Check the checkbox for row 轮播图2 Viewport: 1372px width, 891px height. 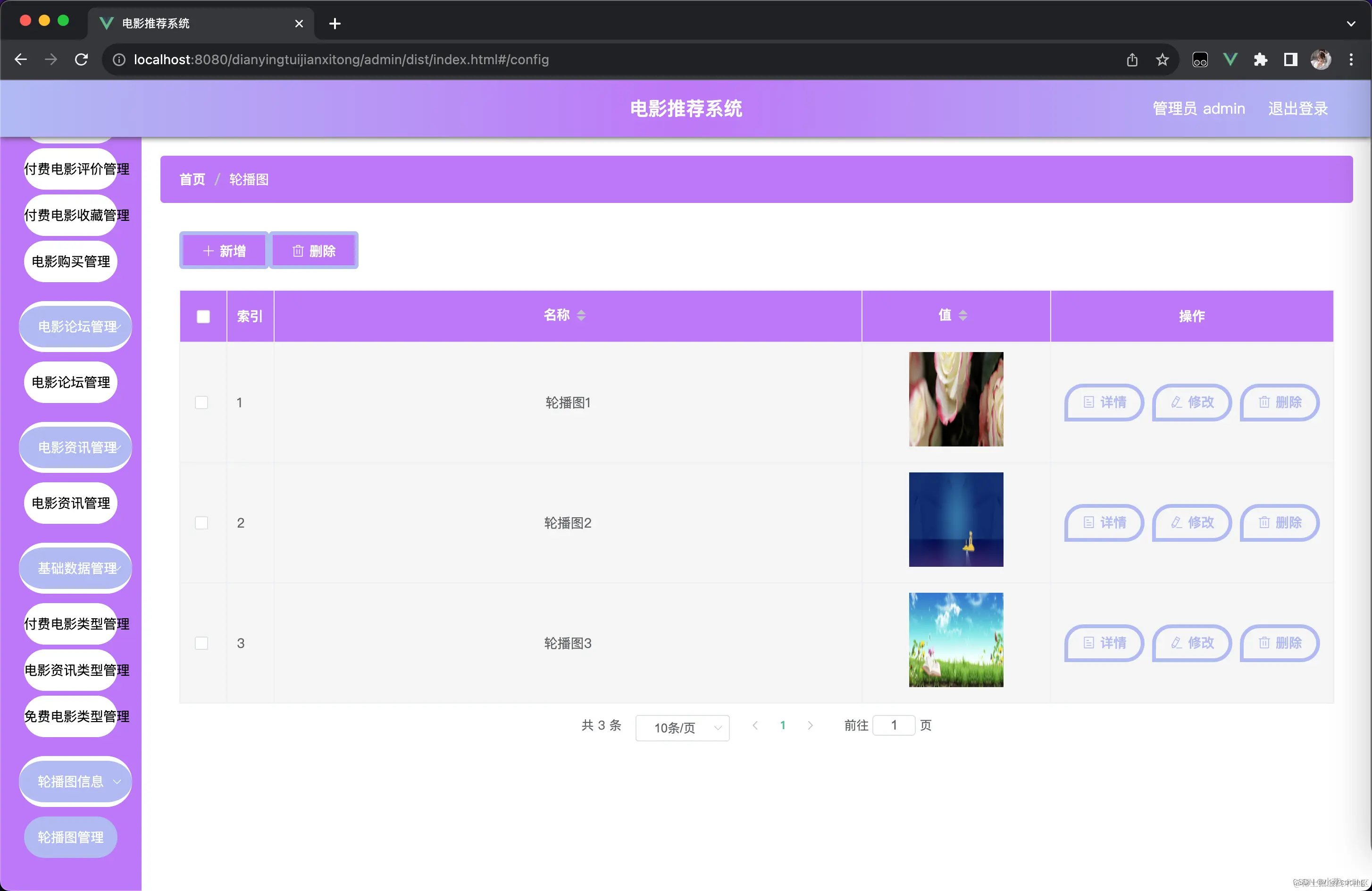point(201,522)
